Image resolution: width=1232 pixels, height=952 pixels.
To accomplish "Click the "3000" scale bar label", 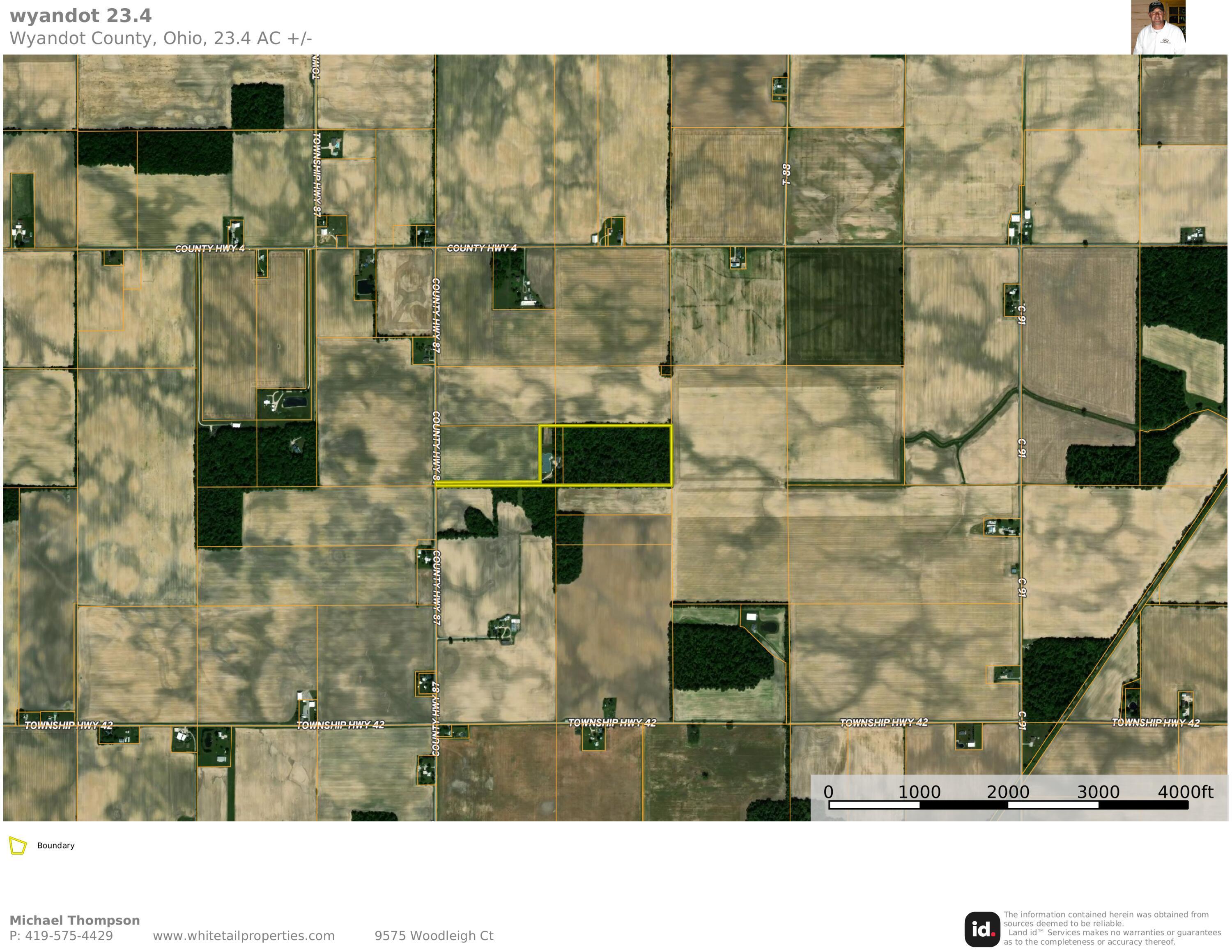I will [x=1098, y=792].
